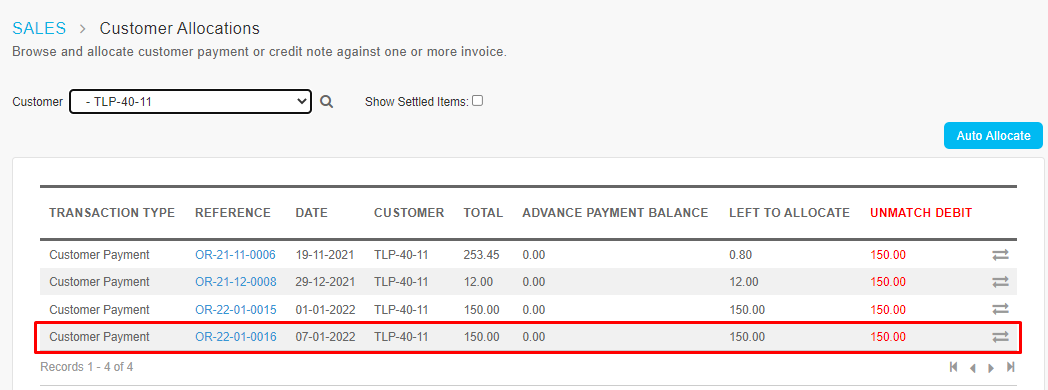The image size is (1048, 390).
Task: Click allocate arrows icon for OR-22-01-0016
Action: tap(1000, 337)
